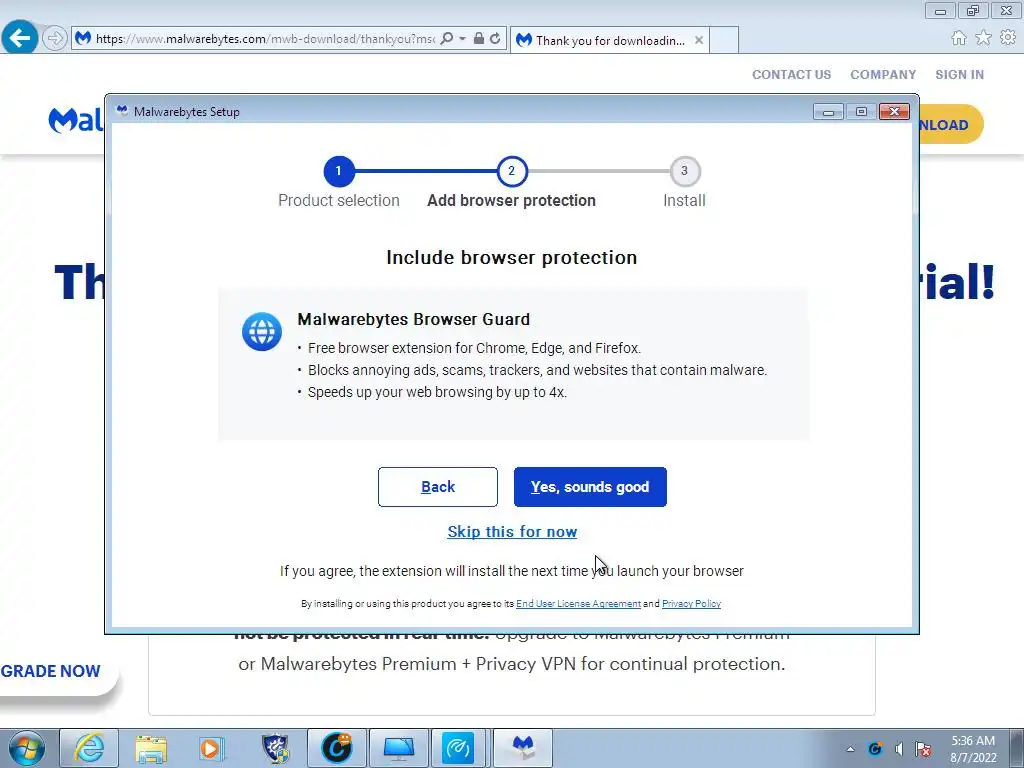Open the volume speaker tray icon
The height and width of the screenshot is (768, 1024).
pos(899,749)
